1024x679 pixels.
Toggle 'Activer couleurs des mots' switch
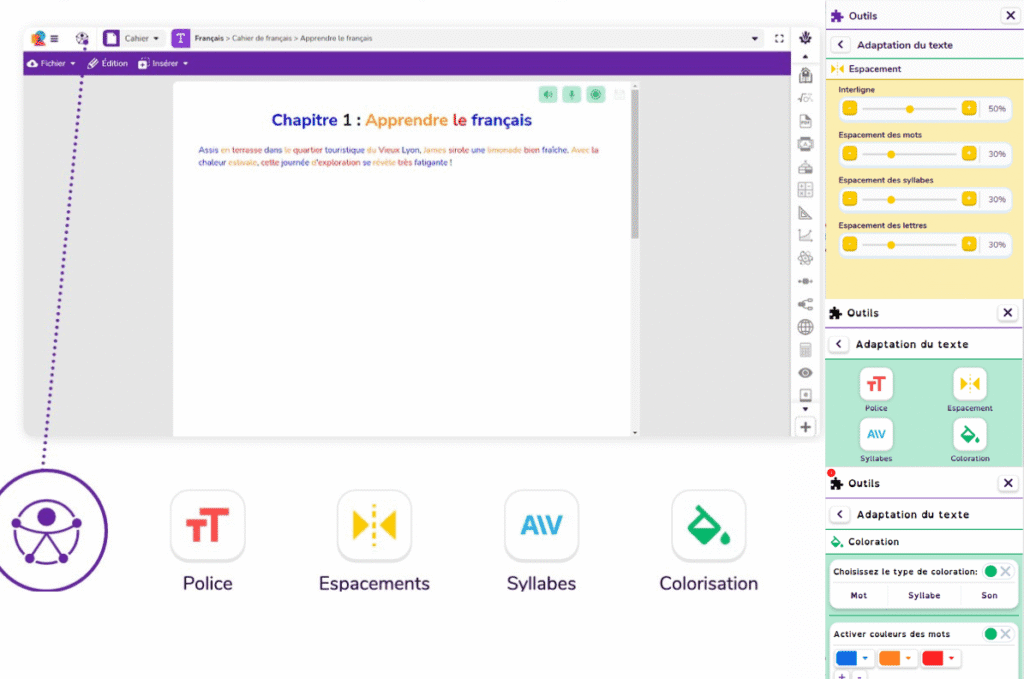pyautogui.click(x=993, y=633)
